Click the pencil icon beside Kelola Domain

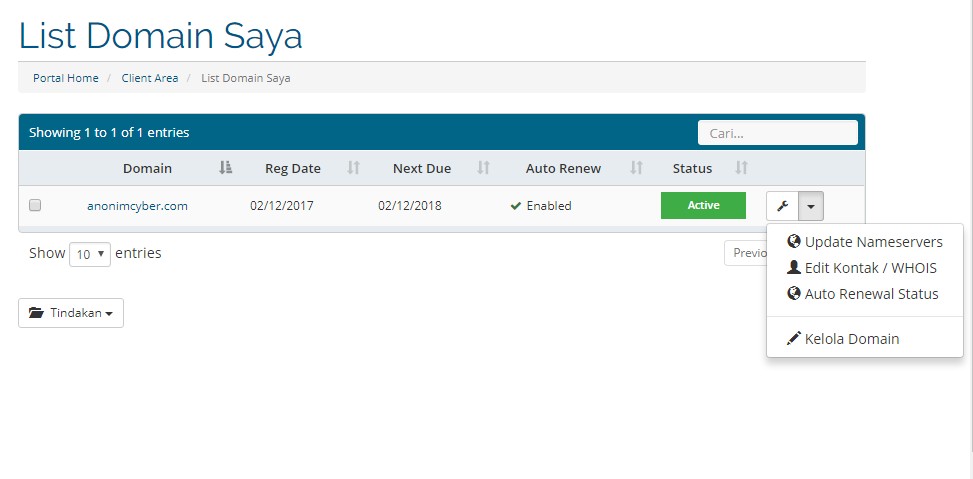point(794,339)
